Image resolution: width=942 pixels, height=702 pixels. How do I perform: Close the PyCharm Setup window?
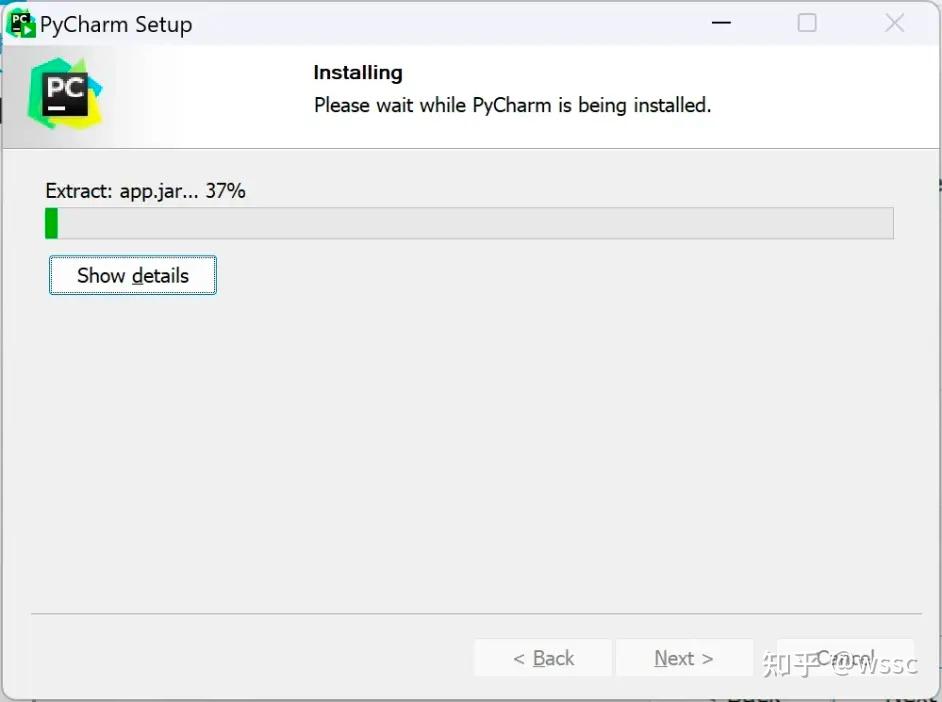coord(894,22)
